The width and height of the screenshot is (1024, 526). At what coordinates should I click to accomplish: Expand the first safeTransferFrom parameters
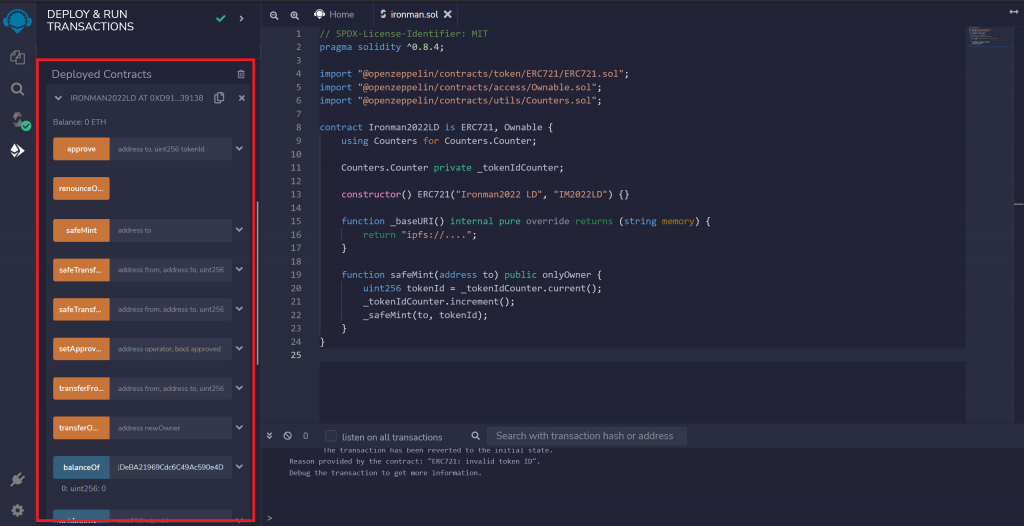point(239,269)
